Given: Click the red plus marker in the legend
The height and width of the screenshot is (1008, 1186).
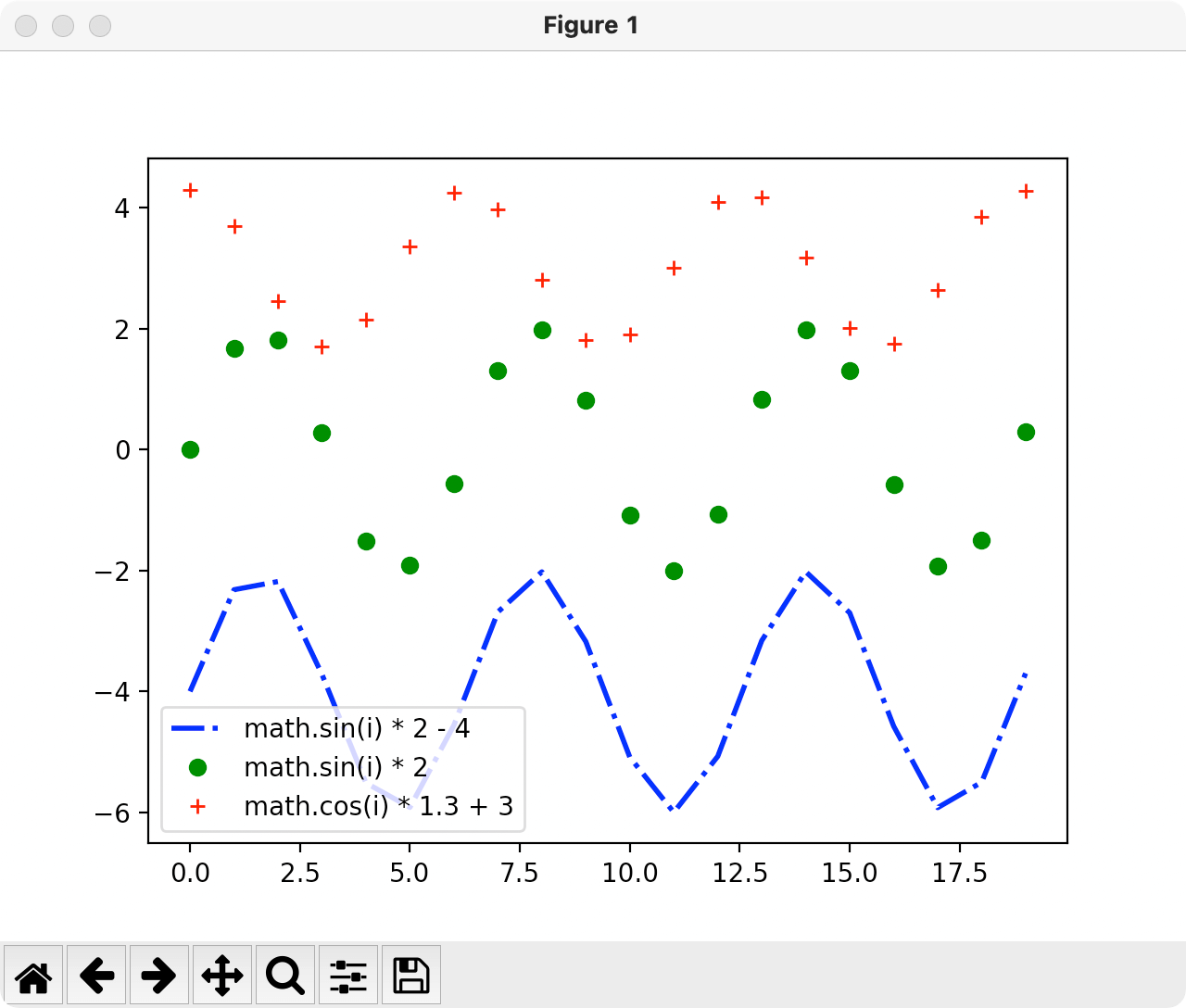Looking at the screenshot, I should 197,807.
